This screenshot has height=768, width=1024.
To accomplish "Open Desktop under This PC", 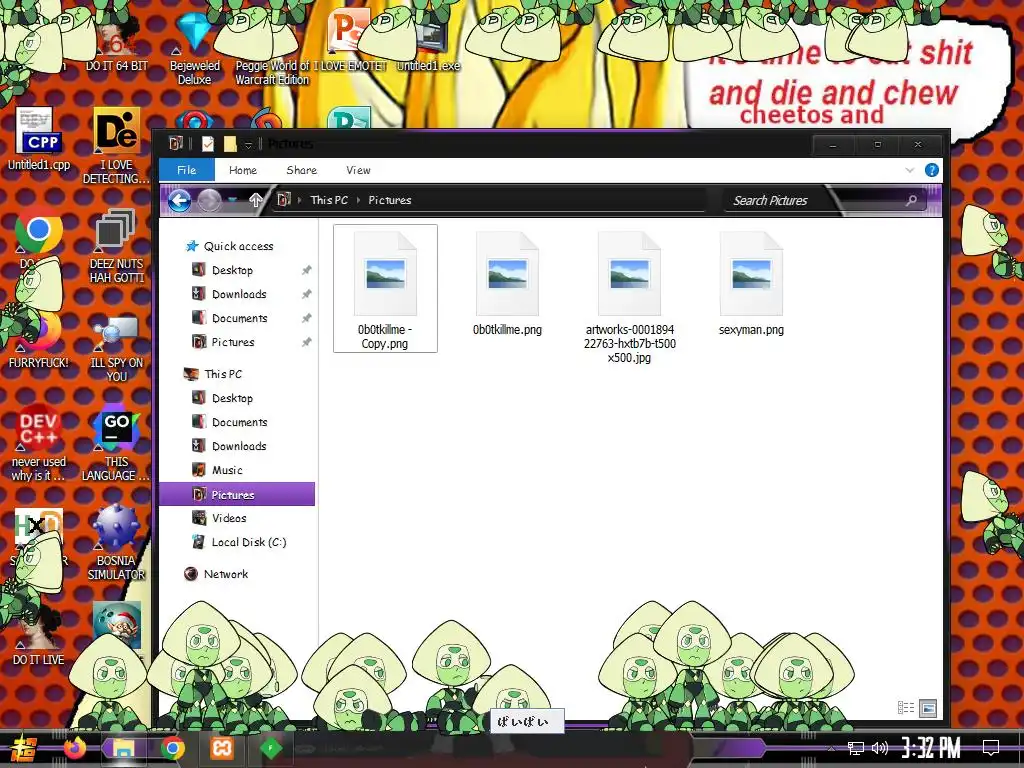I will (x=222, y=398).
